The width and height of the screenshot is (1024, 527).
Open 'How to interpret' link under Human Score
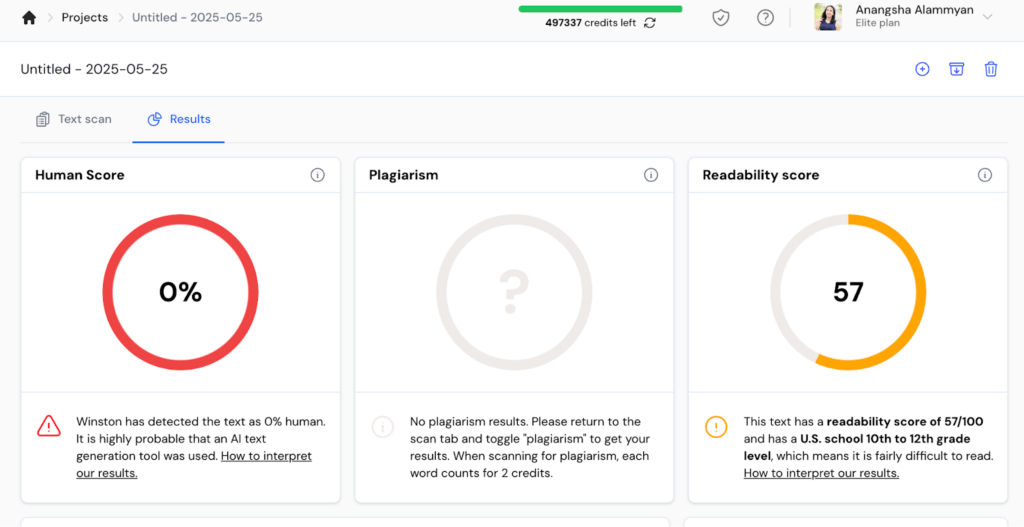(x=266, y=456)
